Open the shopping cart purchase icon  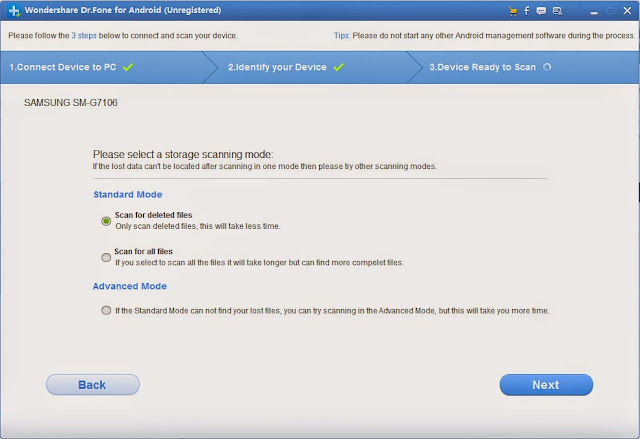[513, 11]
